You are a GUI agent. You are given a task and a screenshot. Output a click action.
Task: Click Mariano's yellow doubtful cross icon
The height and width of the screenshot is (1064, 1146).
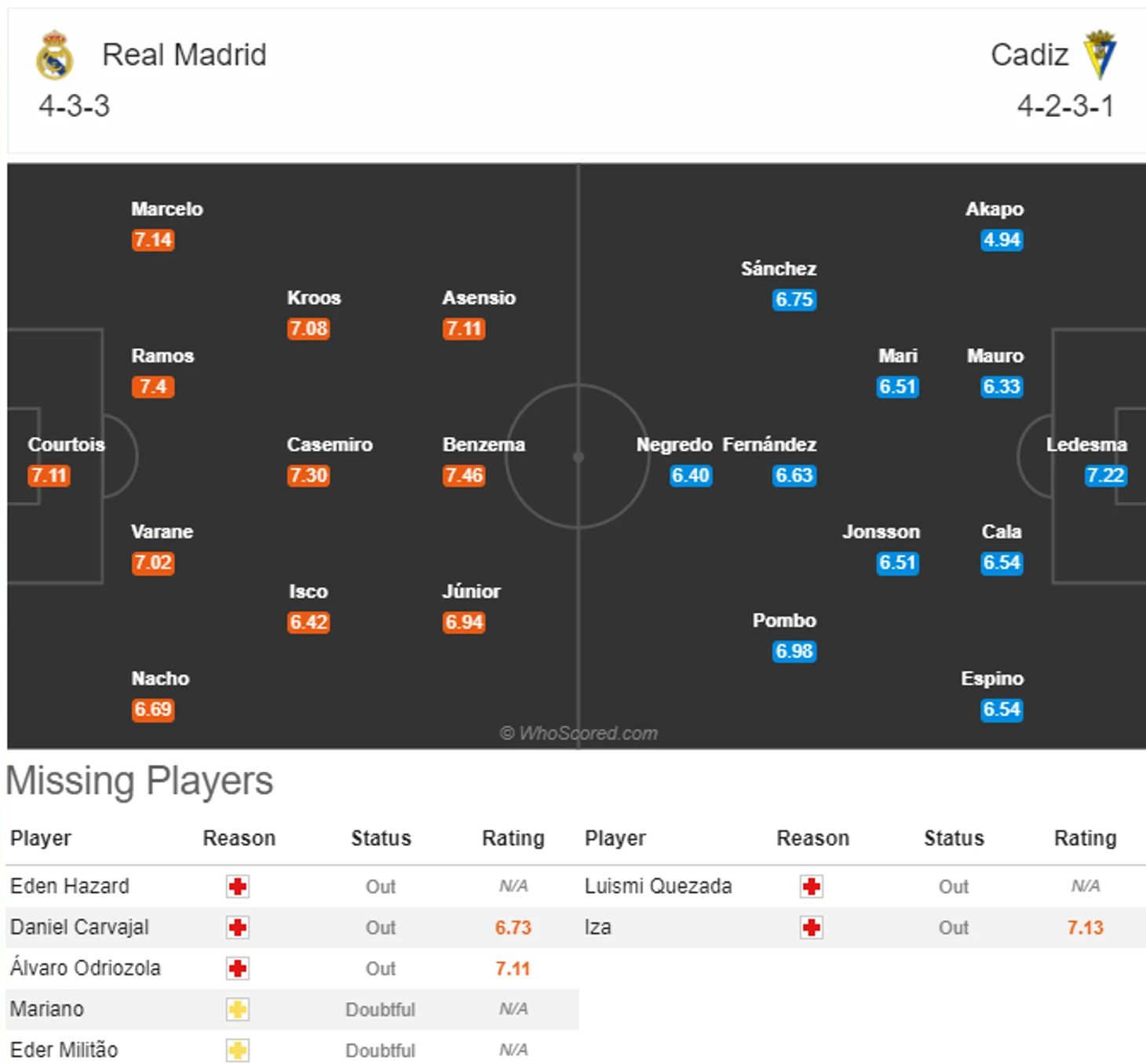[x=238, y=1009]
